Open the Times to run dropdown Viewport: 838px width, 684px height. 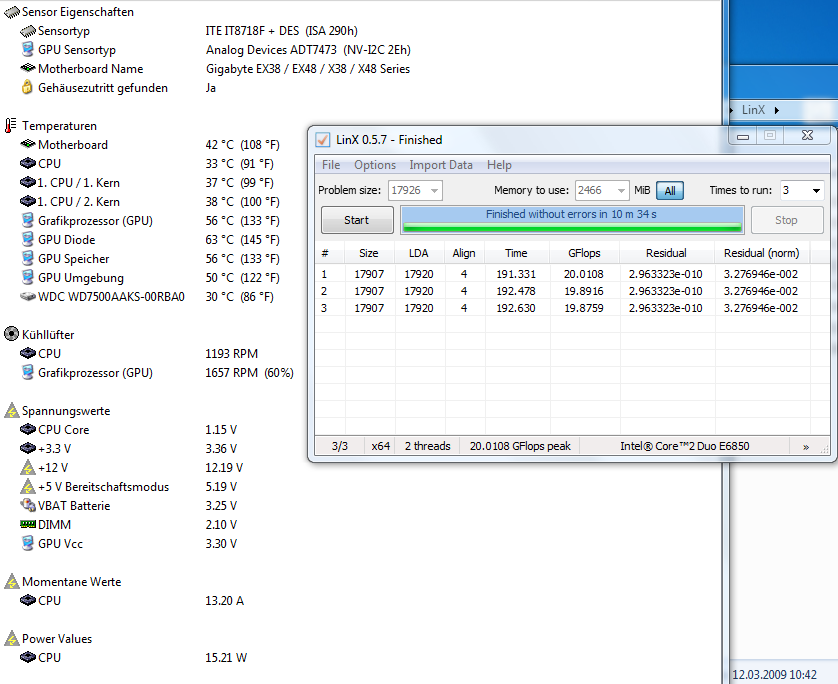(x=816, y=190)
